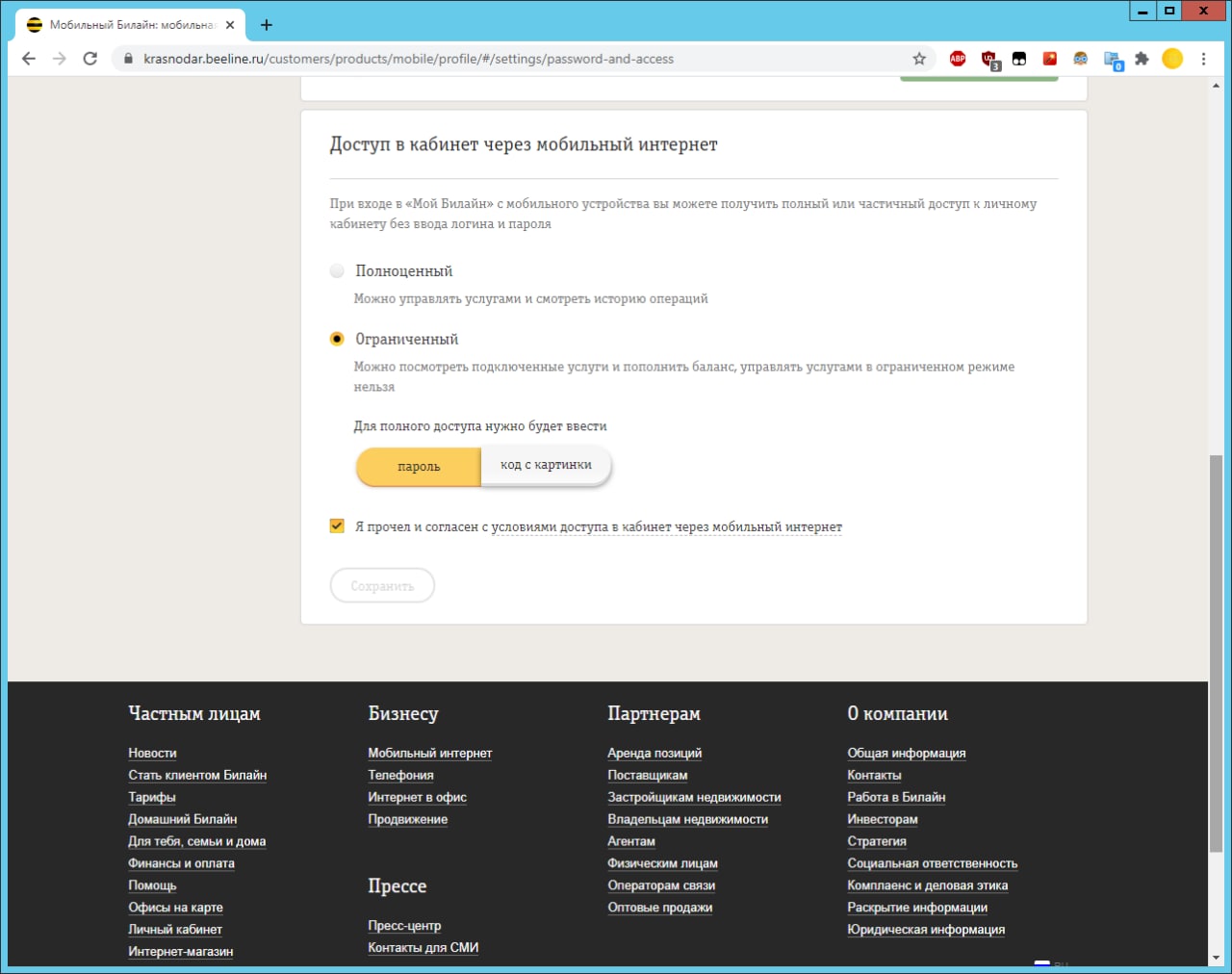This screenshot has width=1232, height=974.
Task: Open Домашний Билайн link
Action: point(183,819)
